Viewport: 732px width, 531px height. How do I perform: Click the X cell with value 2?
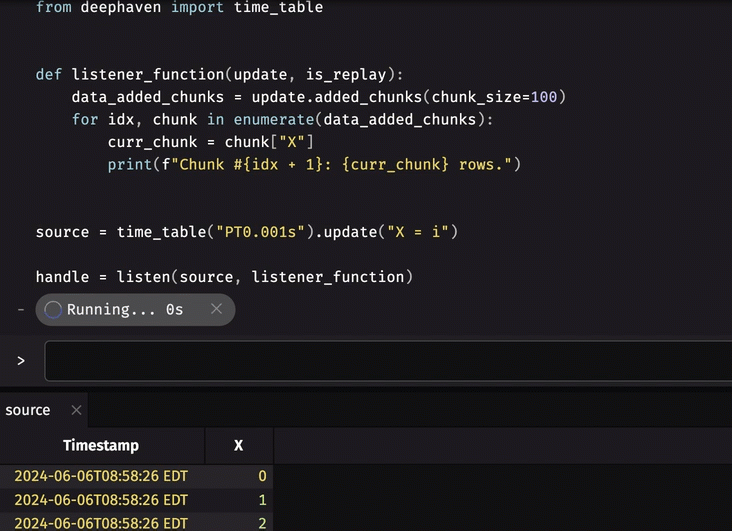[x=239, y=523]
